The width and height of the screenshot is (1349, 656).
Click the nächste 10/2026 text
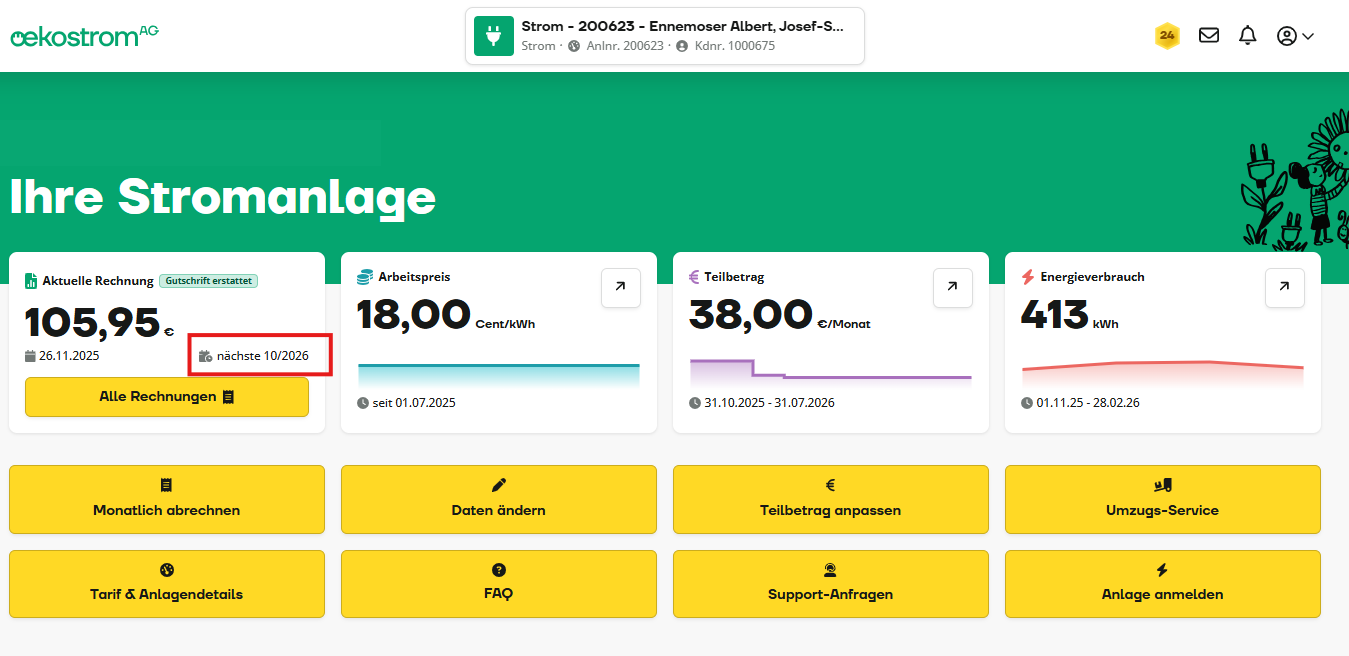pyautogui.click(x=263, y=355)
